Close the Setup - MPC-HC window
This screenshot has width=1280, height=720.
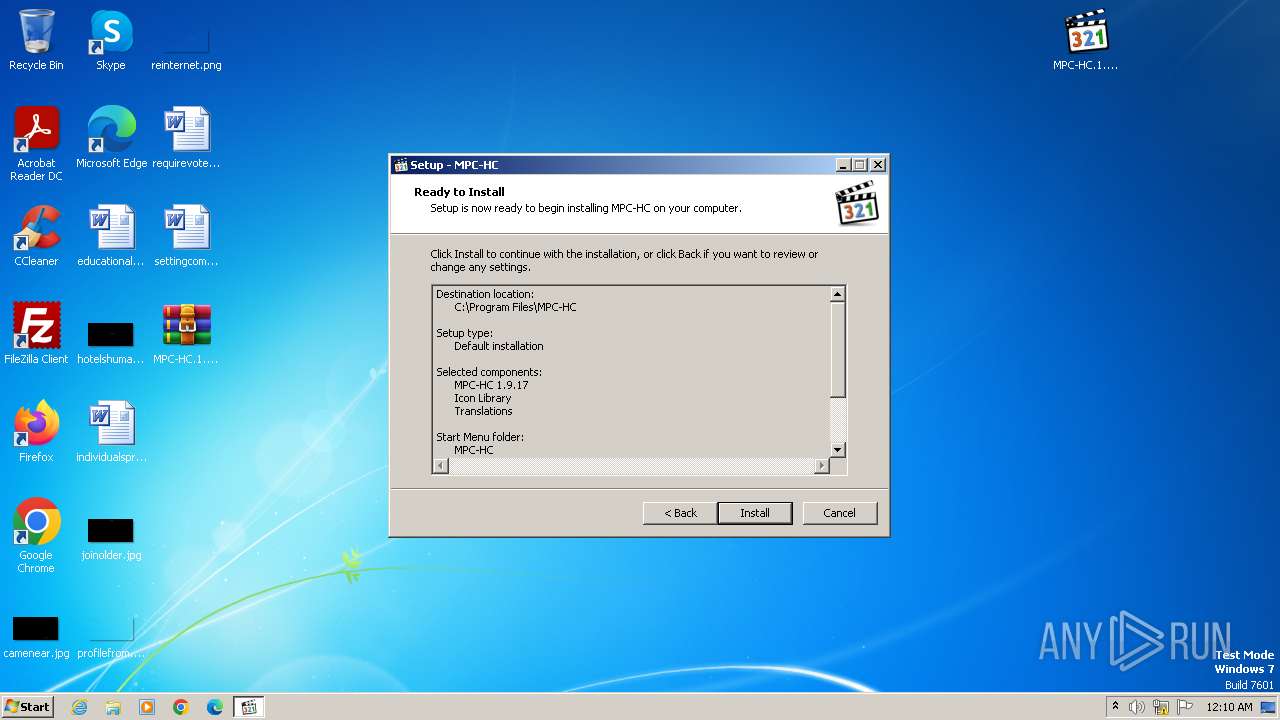pyautogui.click(x=878, y=165)
